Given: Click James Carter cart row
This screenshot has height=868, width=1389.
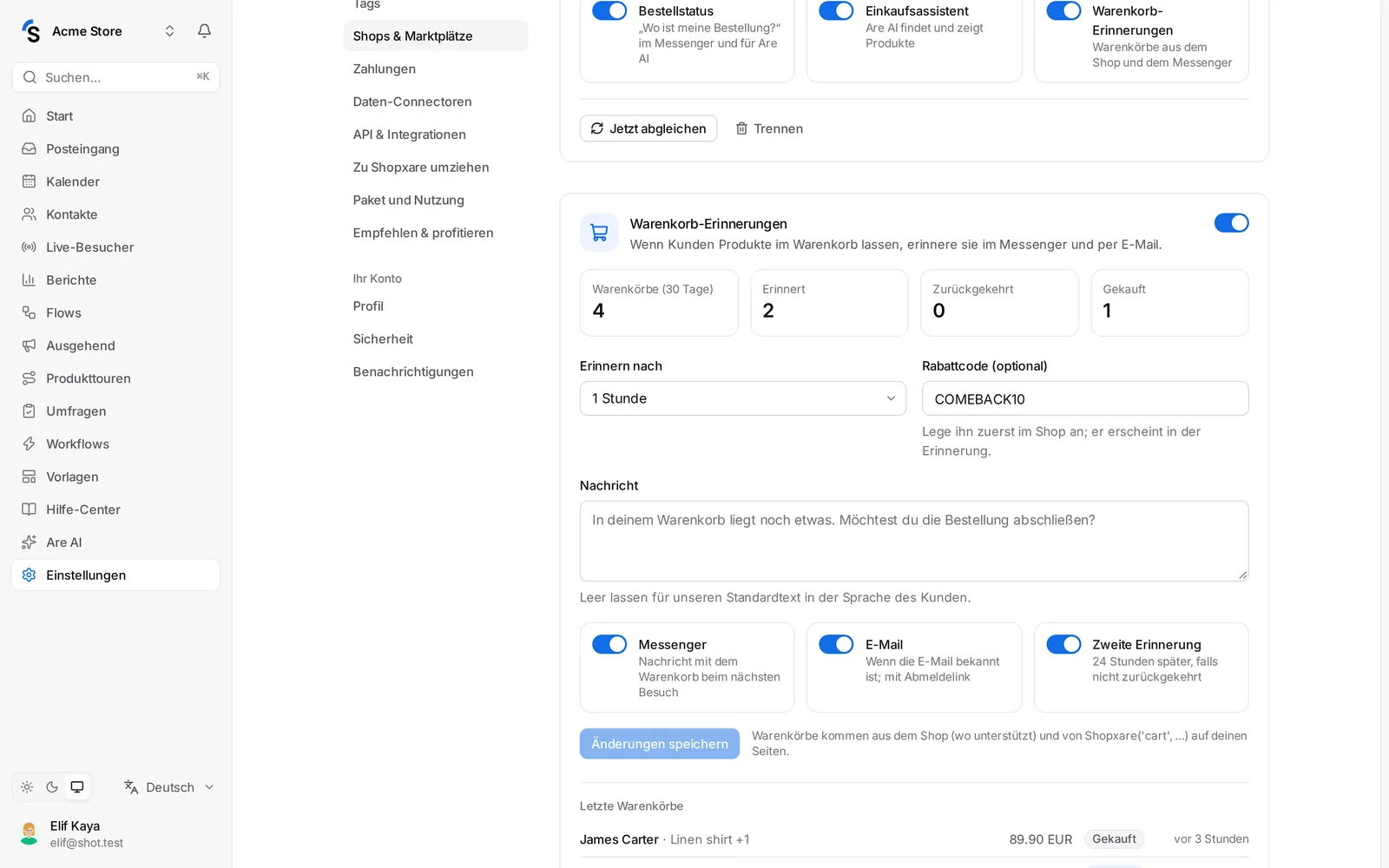Looking at the screenshot, I should 914,839.
